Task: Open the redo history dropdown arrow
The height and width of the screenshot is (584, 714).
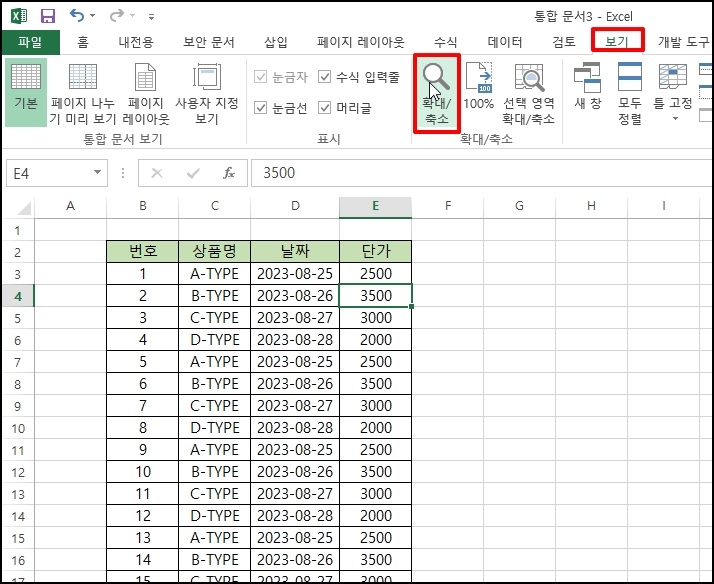Action: click(133, 16)
